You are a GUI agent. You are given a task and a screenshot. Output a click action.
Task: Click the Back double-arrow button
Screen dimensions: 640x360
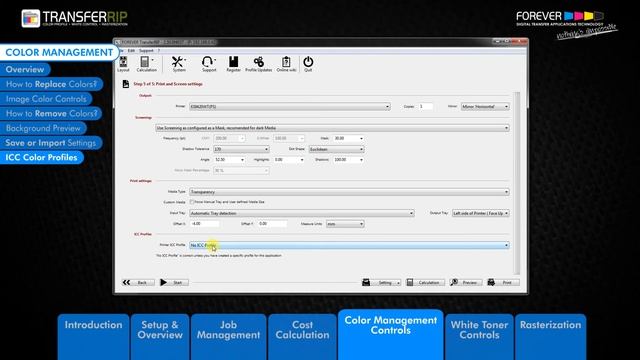tap(138, 282)
